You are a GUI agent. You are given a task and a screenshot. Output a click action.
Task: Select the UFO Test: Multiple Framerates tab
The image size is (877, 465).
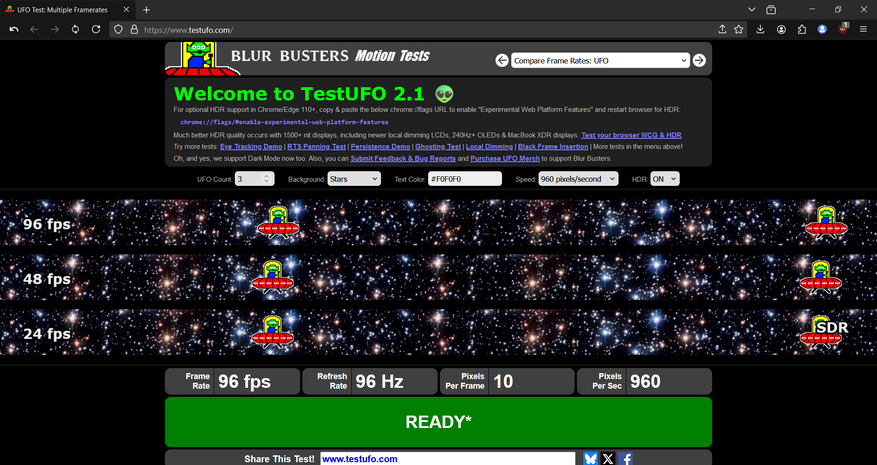69,10
